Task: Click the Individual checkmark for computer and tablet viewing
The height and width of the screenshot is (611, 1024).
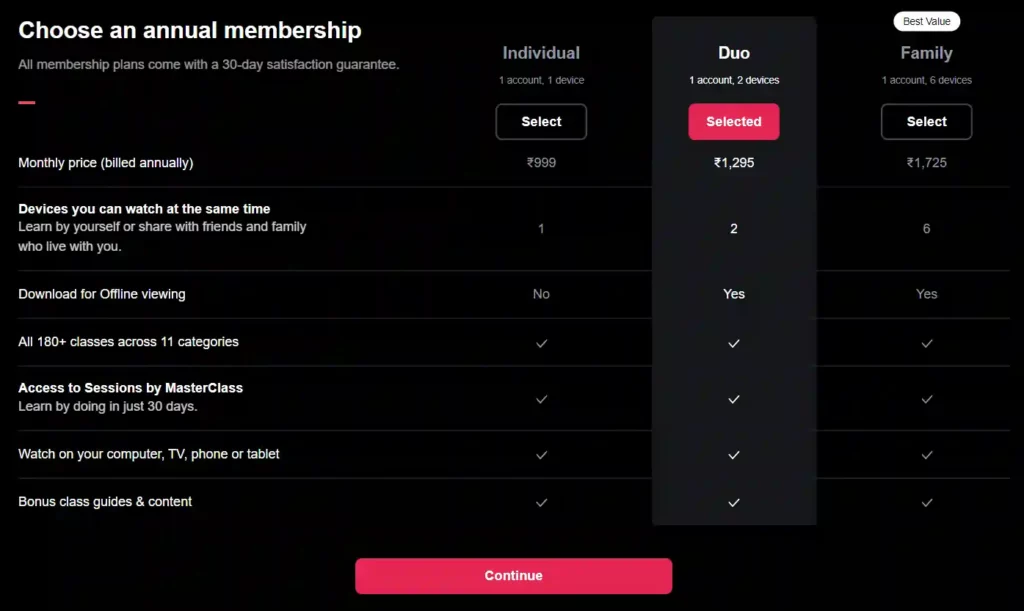Action: (x=541, y=454)
